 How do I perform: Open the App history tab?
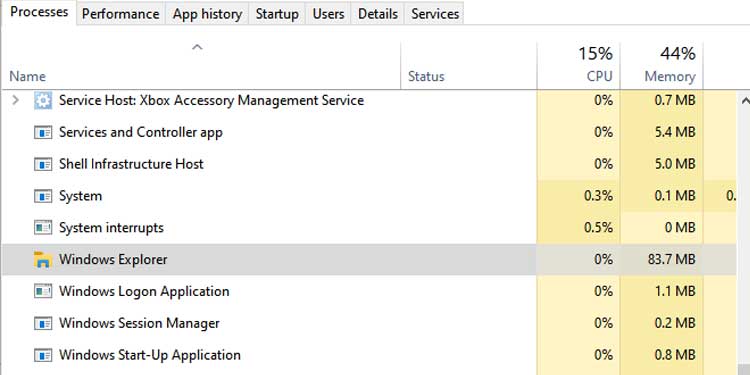[x=207, y=14]
